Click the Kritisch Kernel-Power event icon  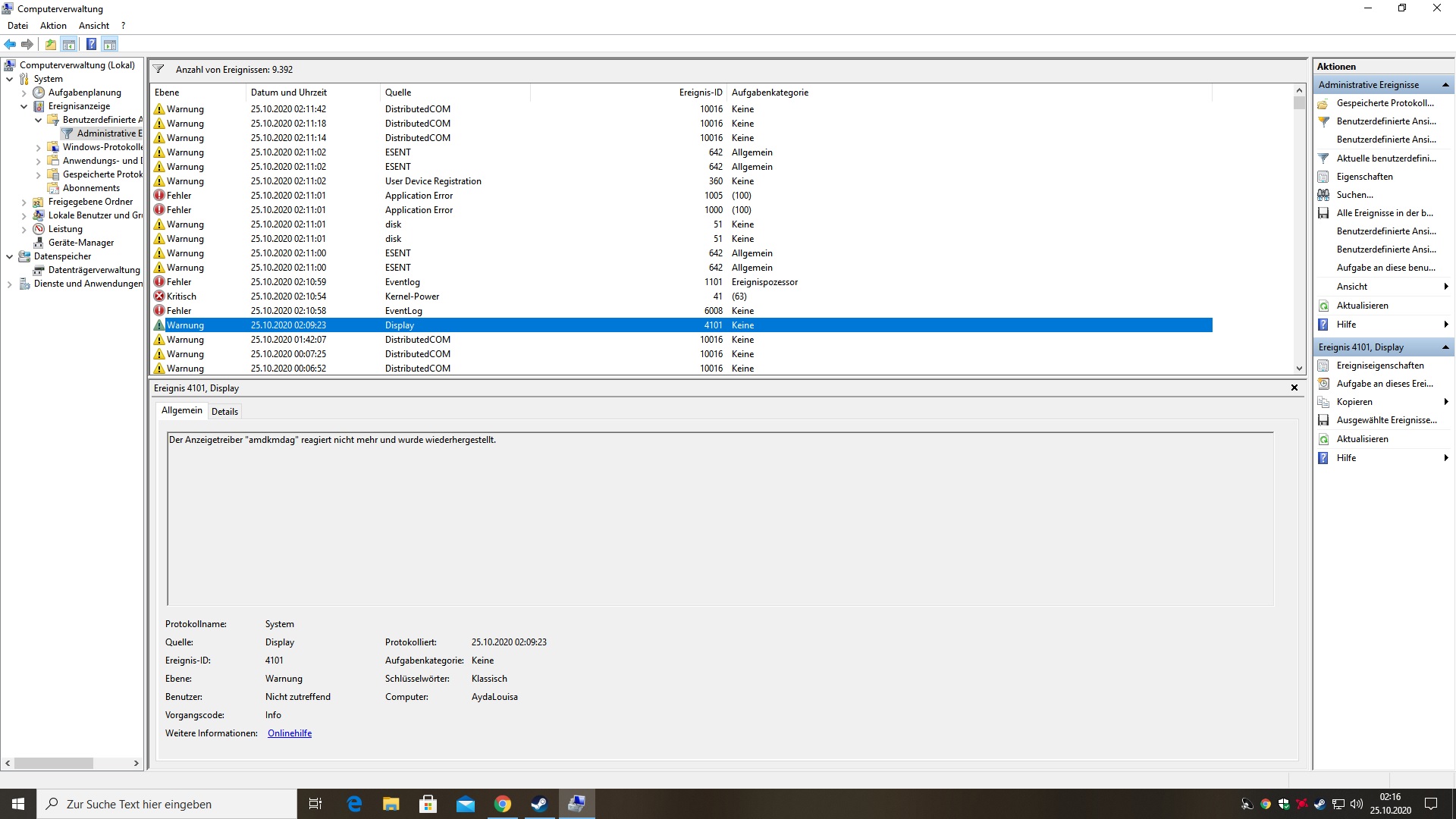point(159,297)
